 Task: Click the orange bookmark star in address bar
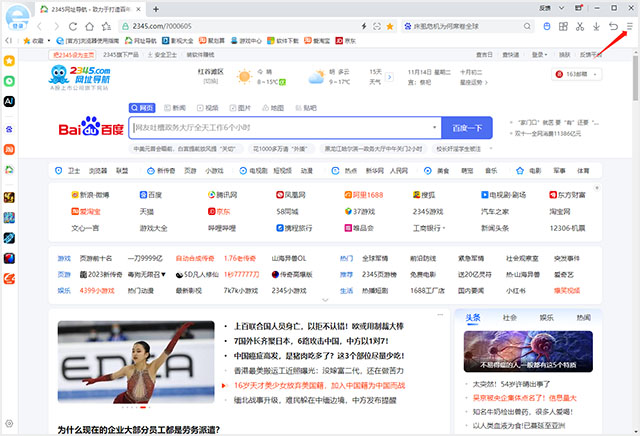click(x=390, y=27)
